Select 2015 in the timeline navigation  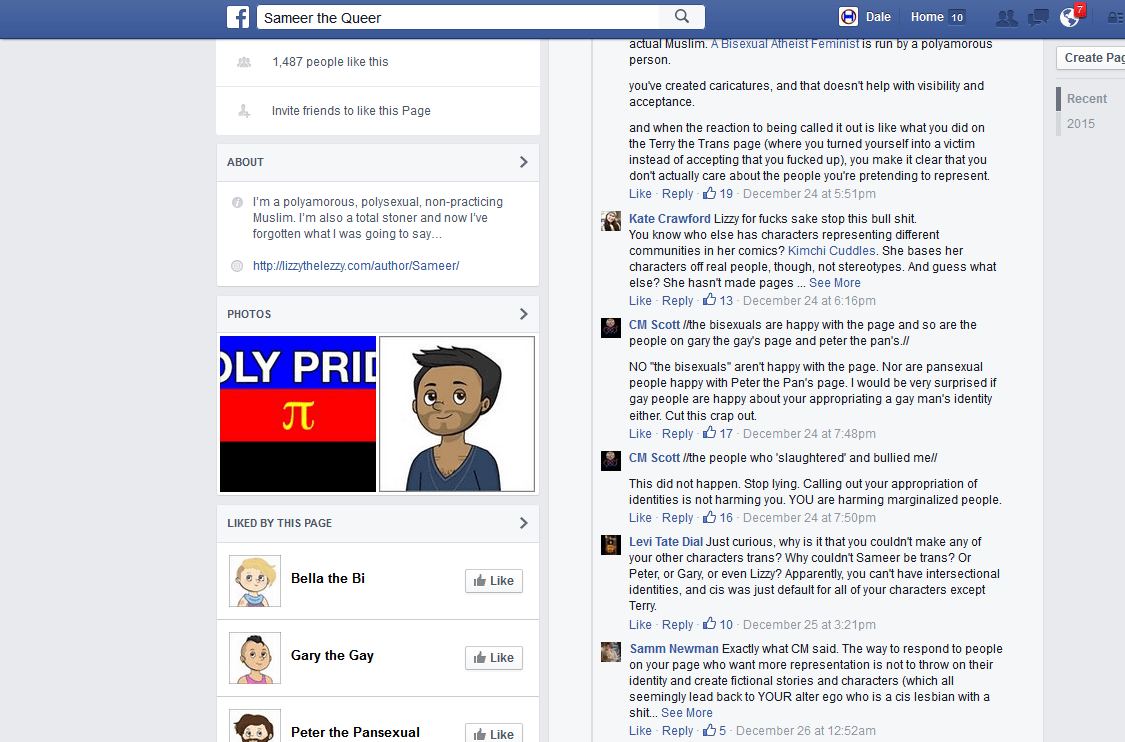(x=1081, y=123)
